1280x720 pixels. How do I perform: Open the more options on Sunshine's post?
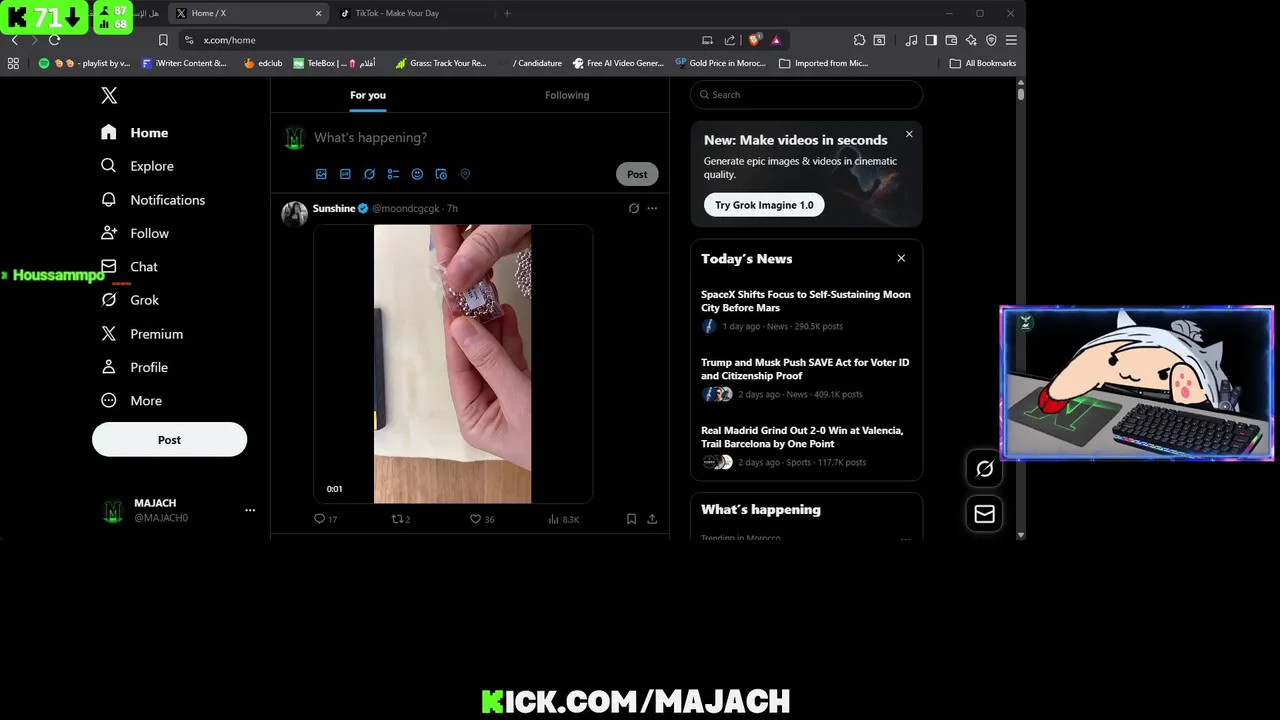tap(652, 208)
